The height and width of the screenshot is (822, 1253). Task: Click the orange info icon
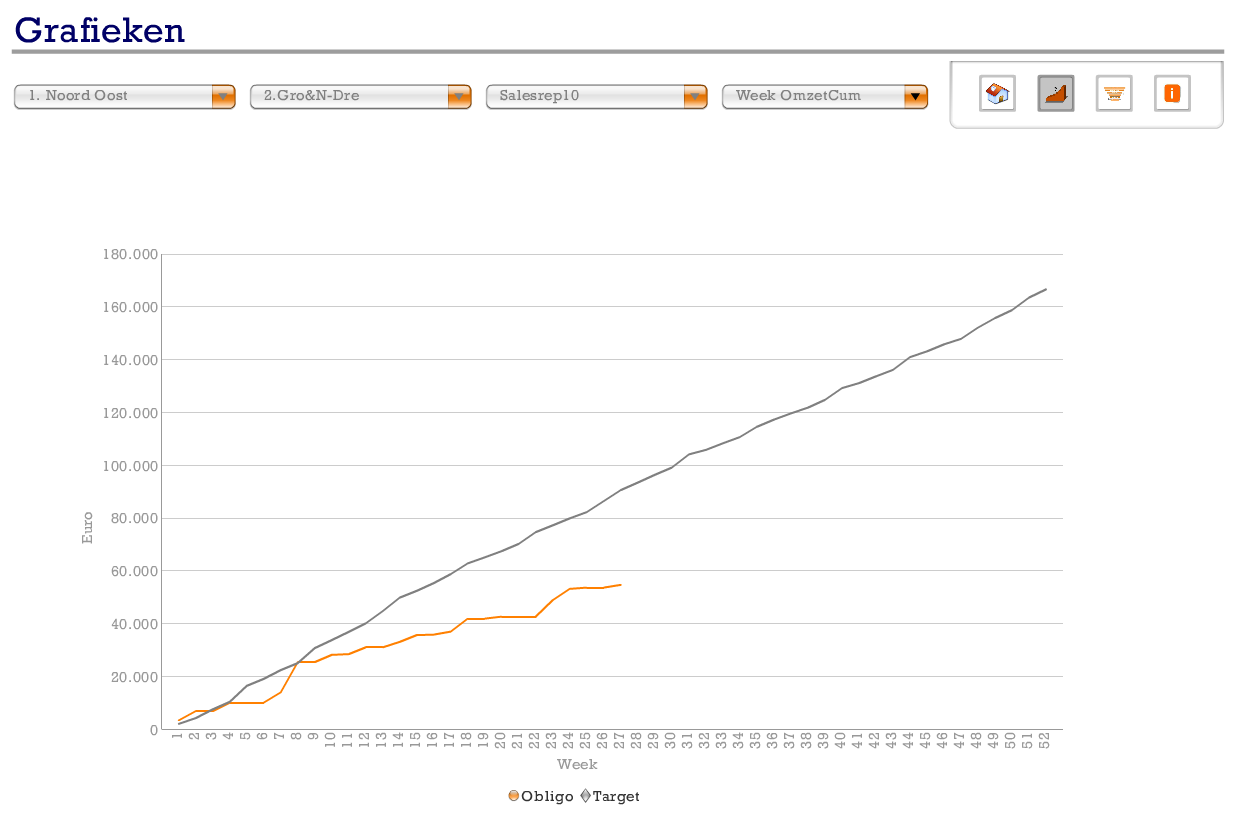[x=1172, y=94]
